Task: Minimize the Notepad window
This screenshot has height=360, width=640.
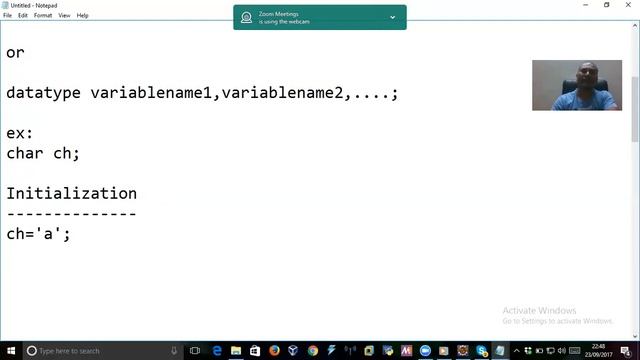Action: (586, 5)
